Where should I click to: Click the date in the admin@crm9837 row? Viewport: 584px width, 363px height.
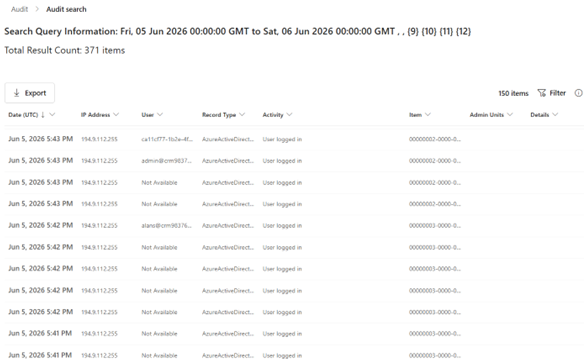tap(41, 160)
